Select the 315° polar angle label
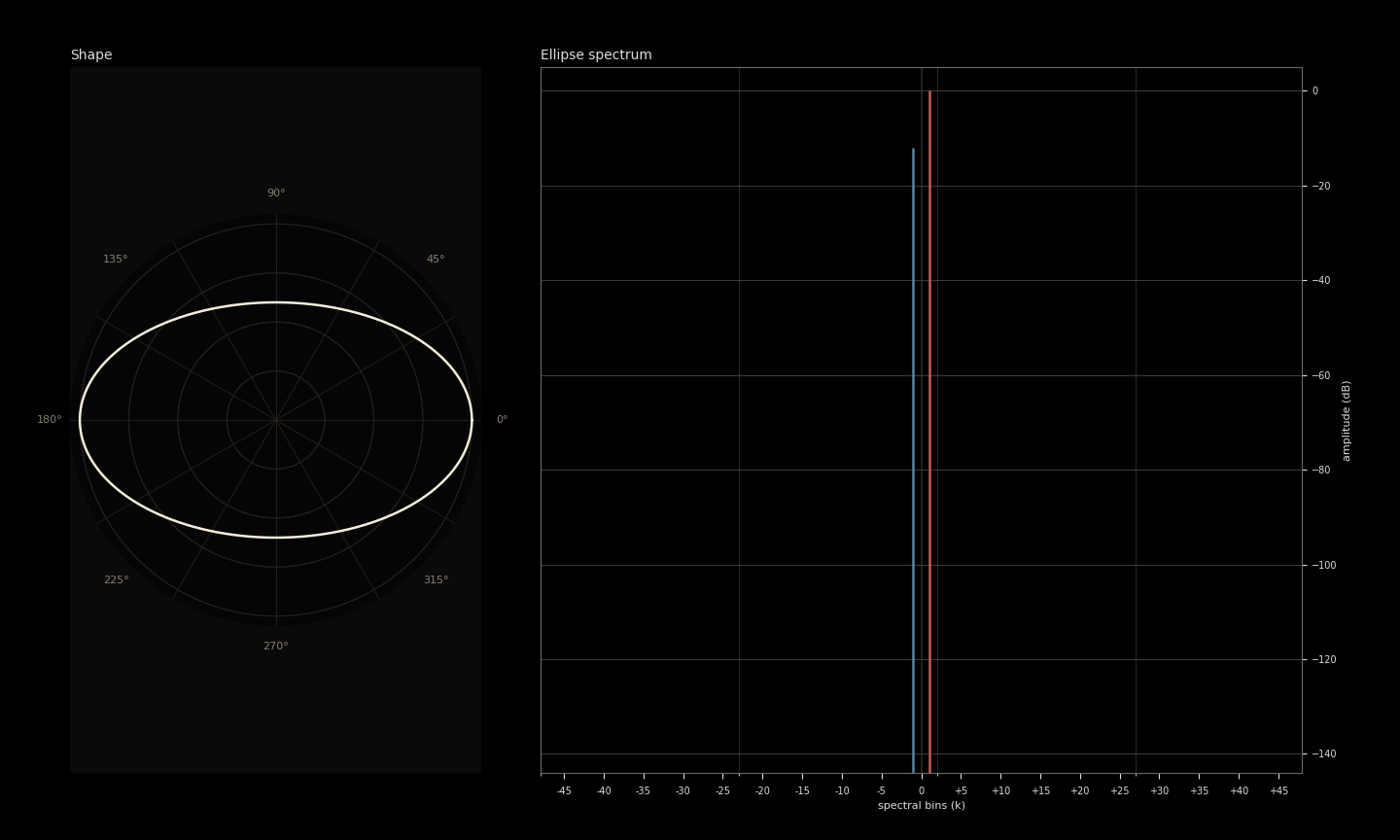 click(436, 580)
